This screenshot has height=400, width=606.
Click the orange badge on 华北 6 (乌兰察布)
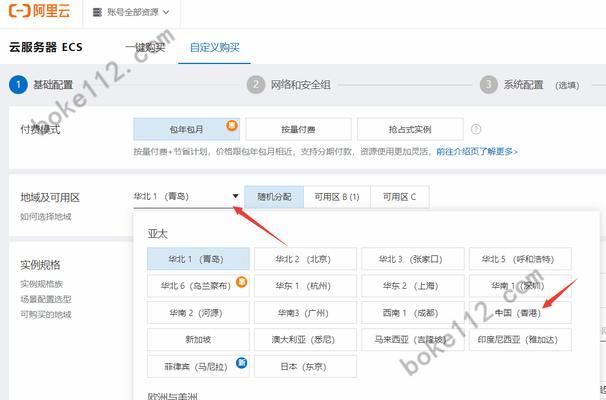click(x=242, y=282)
